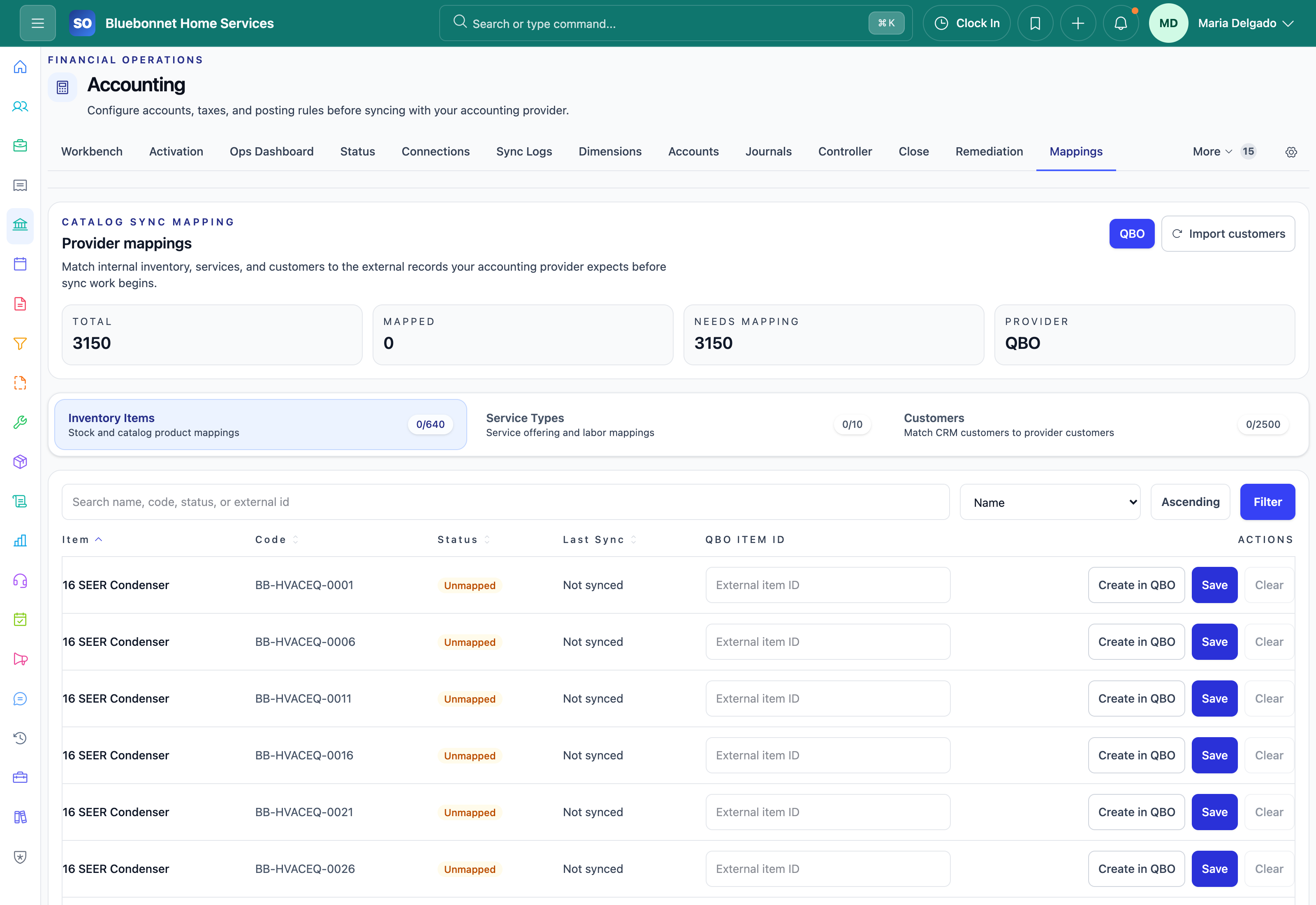
Task: Expand the Maria Delgado user menu
Action: click(1246, 23)
